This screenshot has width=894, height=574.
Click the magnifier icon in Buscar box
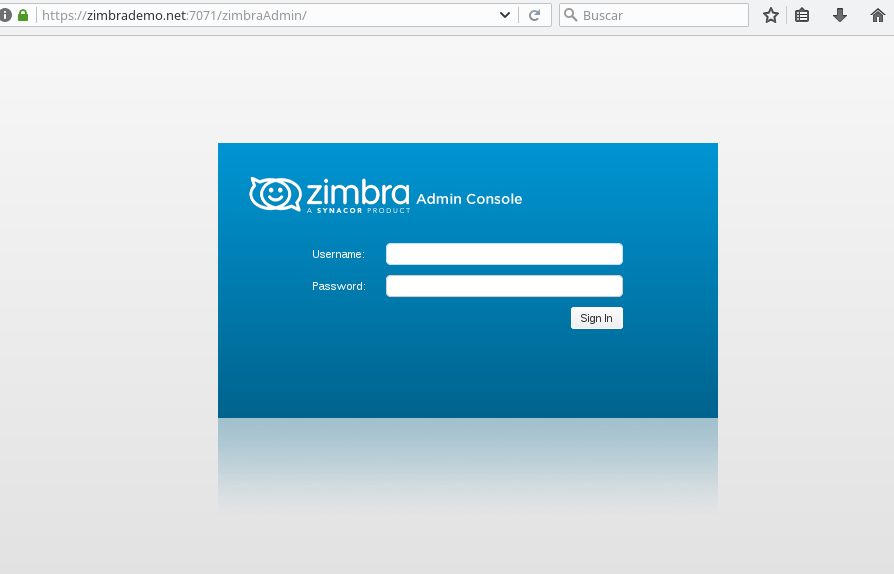[571, 15]
